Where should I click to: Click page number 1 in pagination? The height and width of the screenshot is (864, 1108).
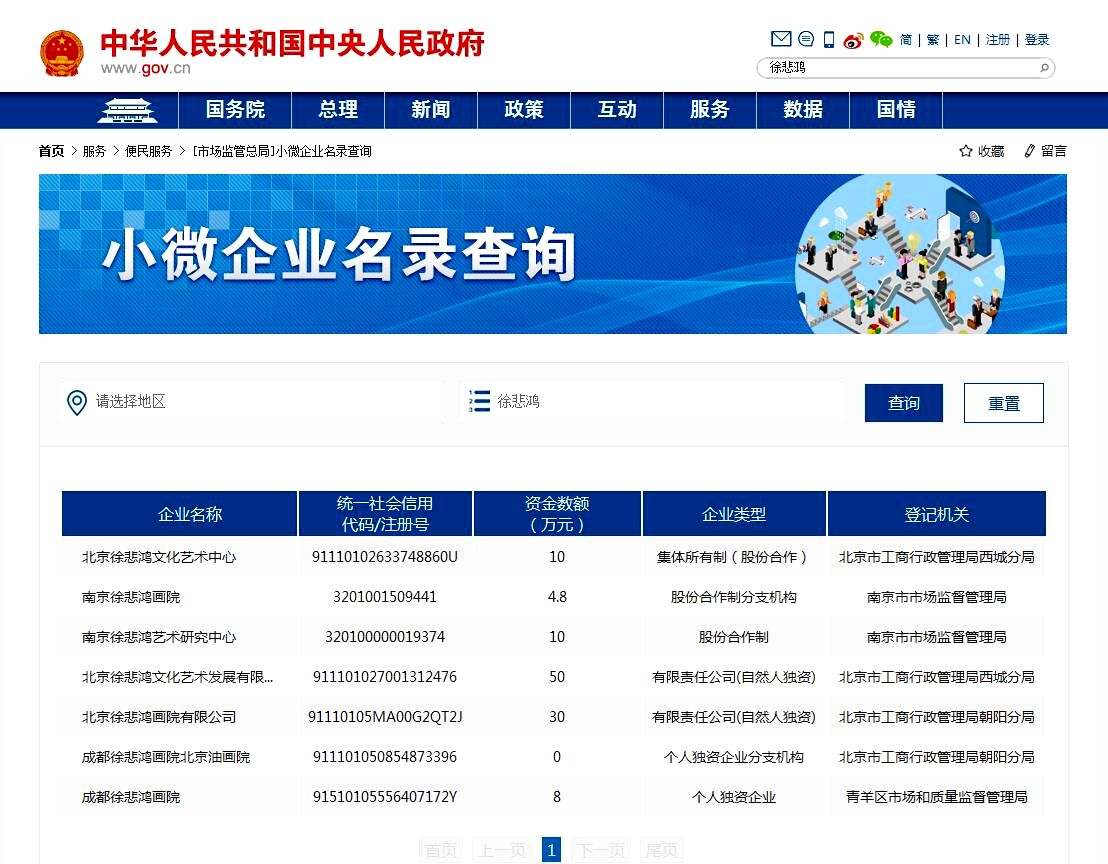(x=551, y=849)
